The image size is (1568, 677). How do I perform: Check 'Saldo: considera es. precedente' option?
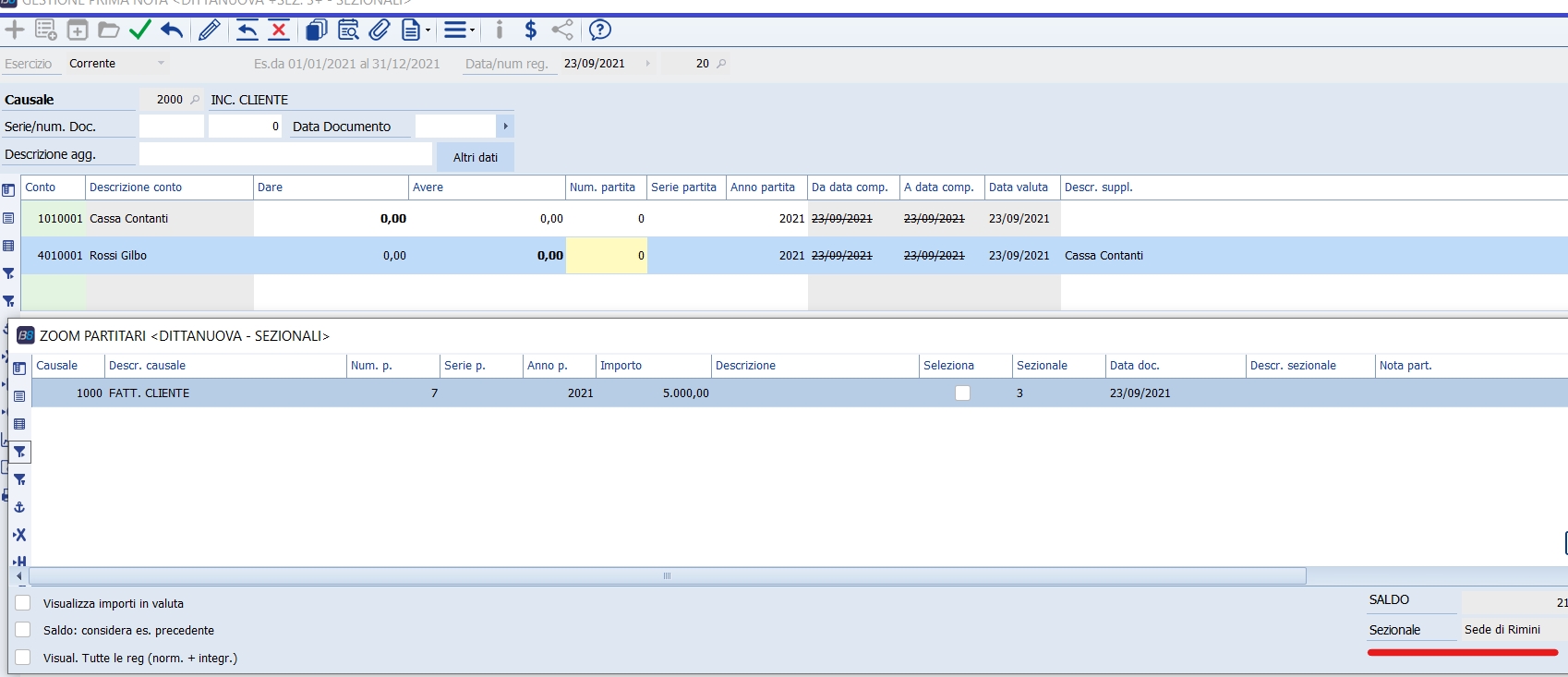point(23,630)
